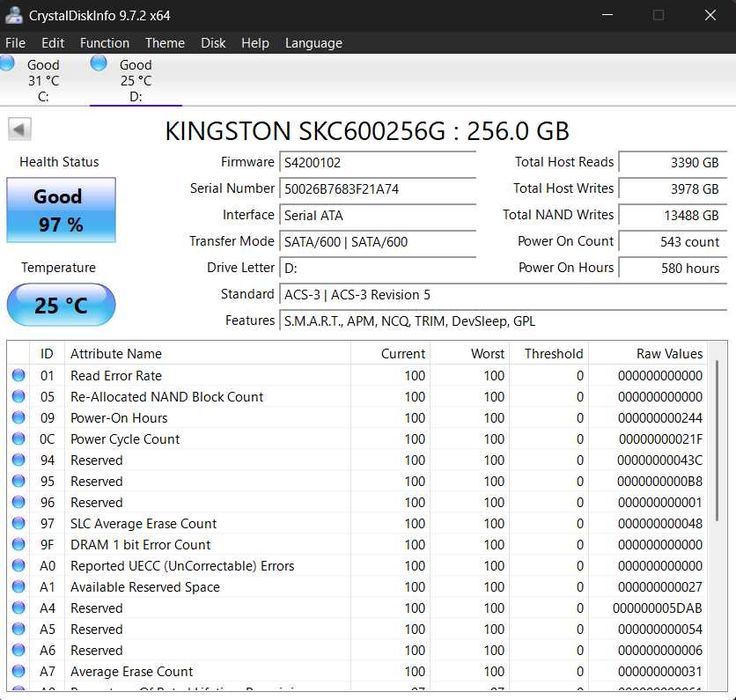Click the ID column header
Image resolution: width=736 pixels, height=700 pixels.
[x=47, y=354]
